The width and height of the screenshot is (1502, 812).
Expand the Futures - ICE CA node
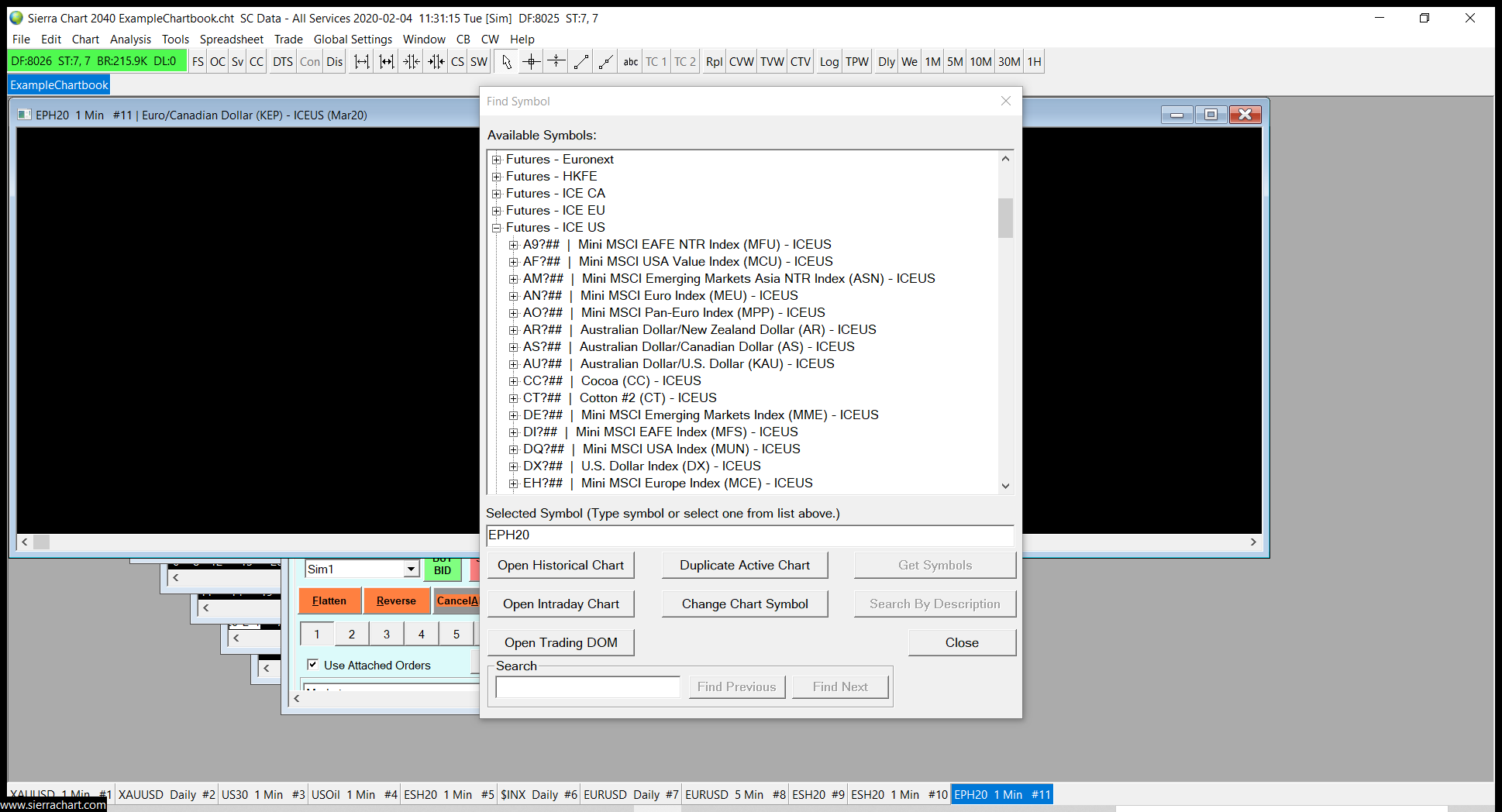[497, 194]
